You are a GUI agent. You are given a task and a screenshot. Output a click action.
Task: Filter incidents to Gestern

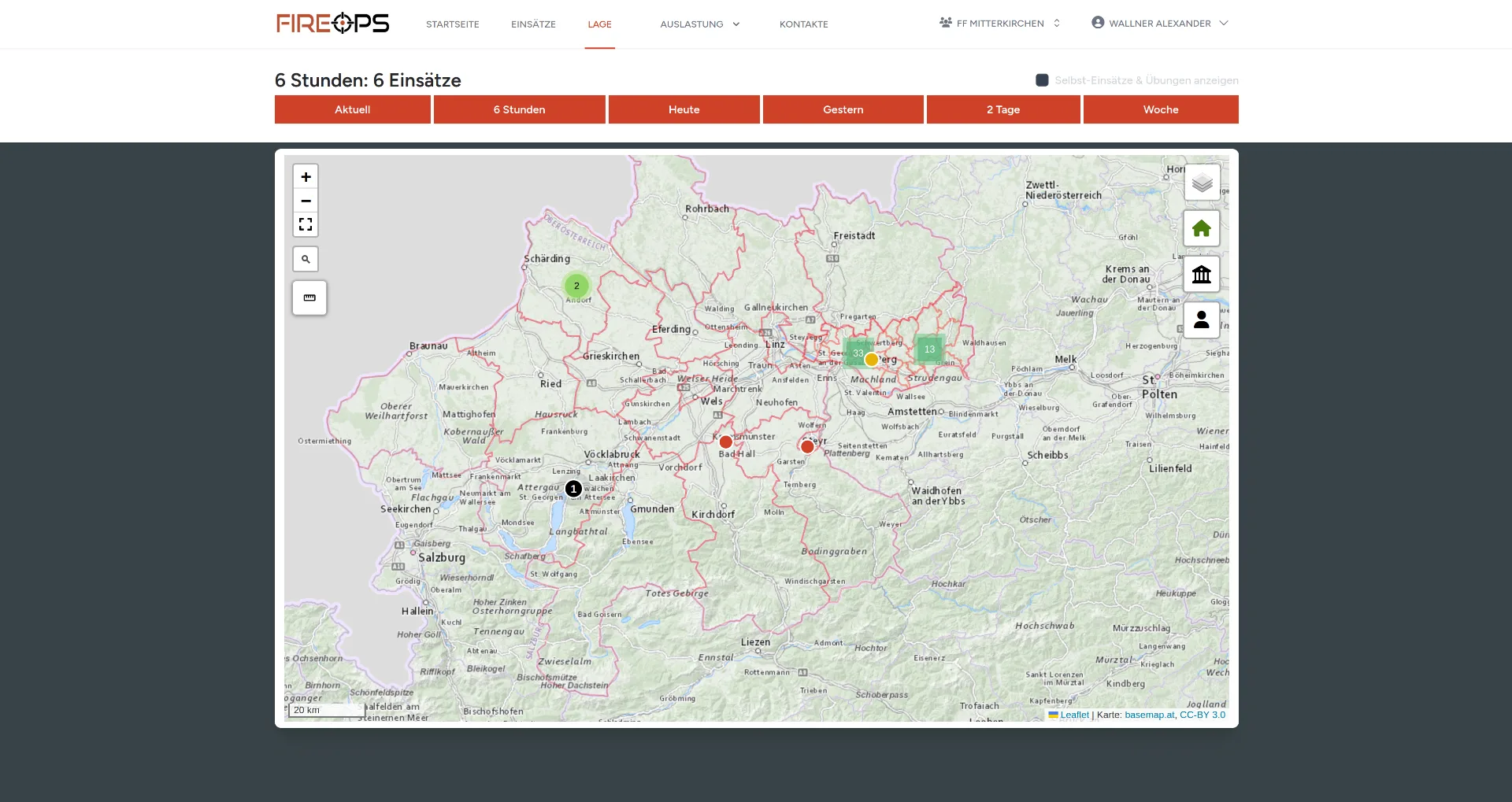(843, 109)
